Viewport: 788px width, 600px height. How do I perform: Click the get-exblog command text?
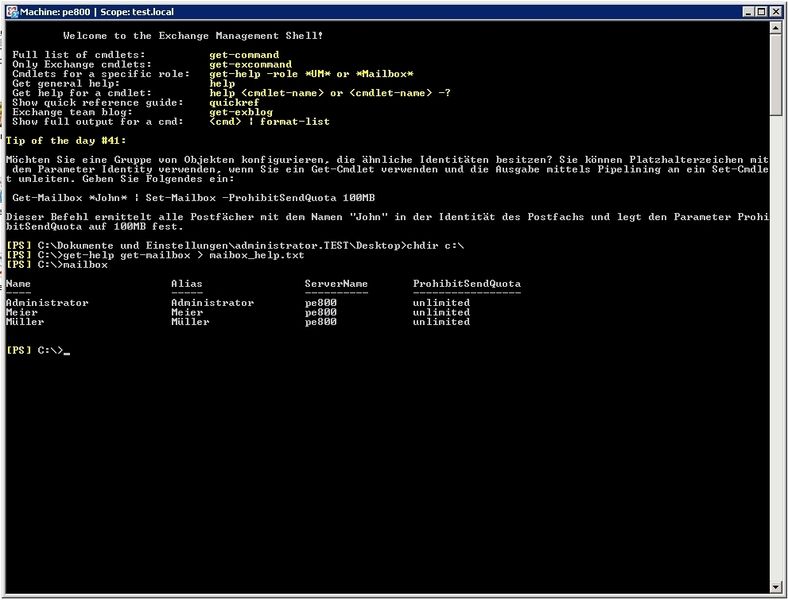239,112
